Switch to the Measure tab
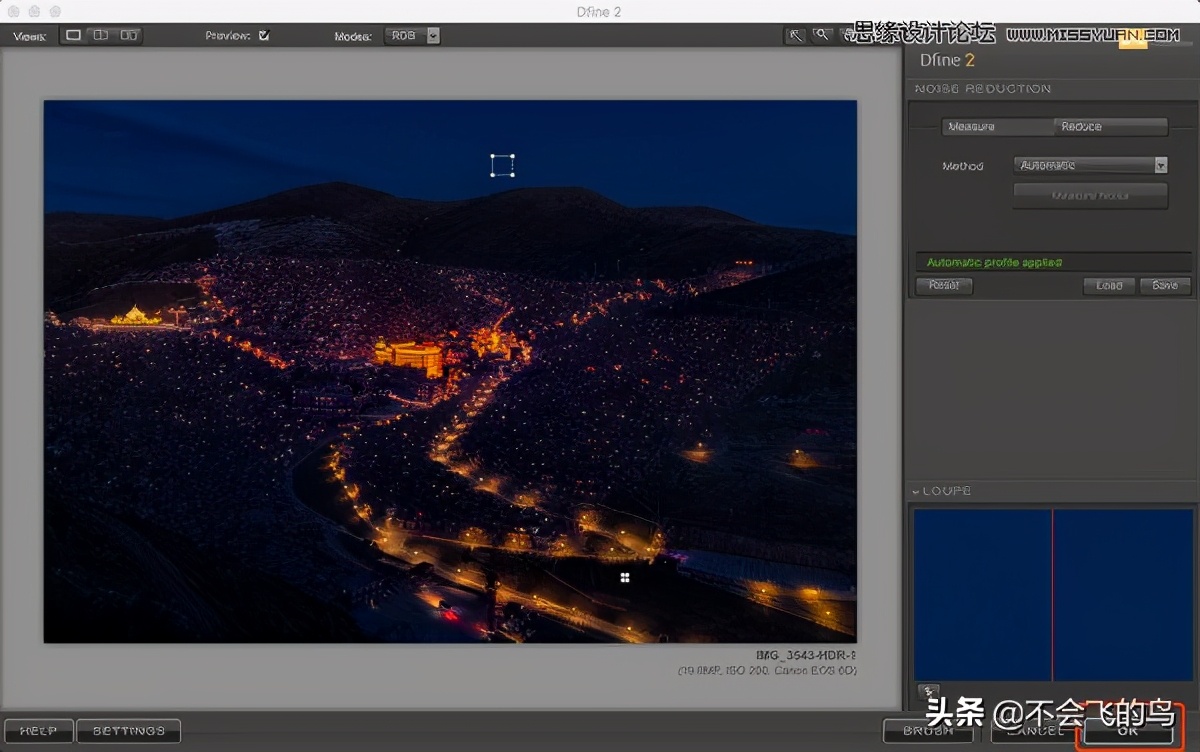1200x752 pixels. 997,127
